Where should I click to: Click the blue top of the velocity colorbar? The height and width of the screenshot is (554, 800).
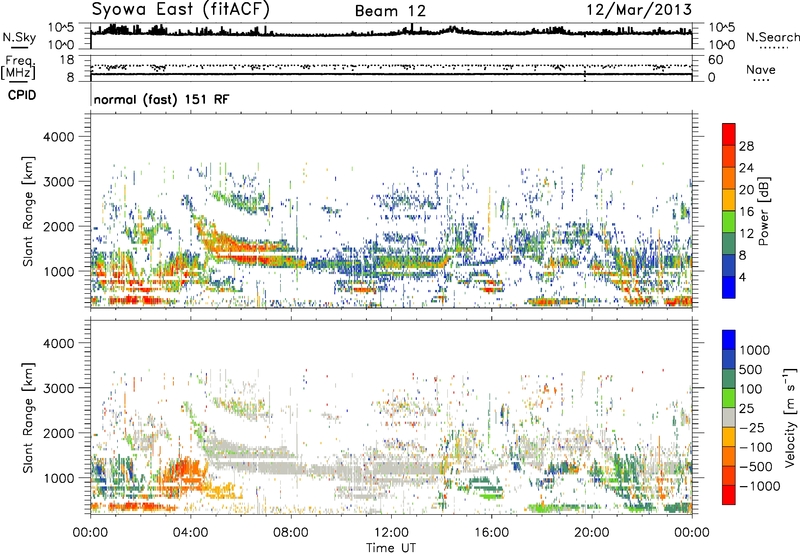729,340
